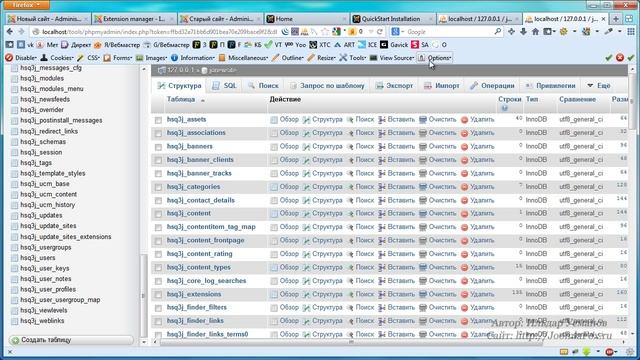The width and height of the screenshot is (640, 360).
Task: Check the box for hsq3j_associations
Action: tap(158, 133)
